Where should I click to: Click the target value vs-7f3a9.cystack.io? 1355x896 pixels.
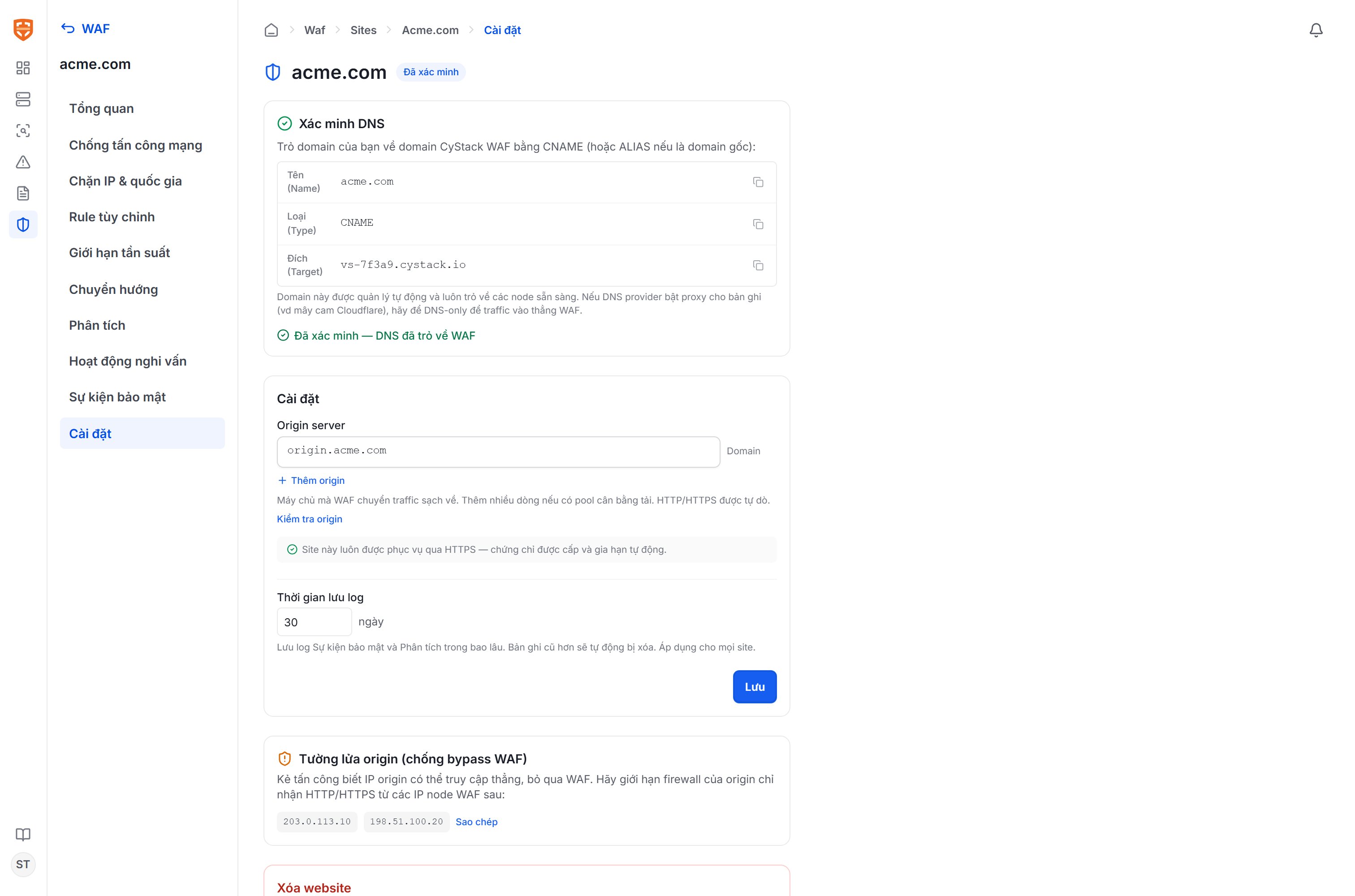pos(403,265)
